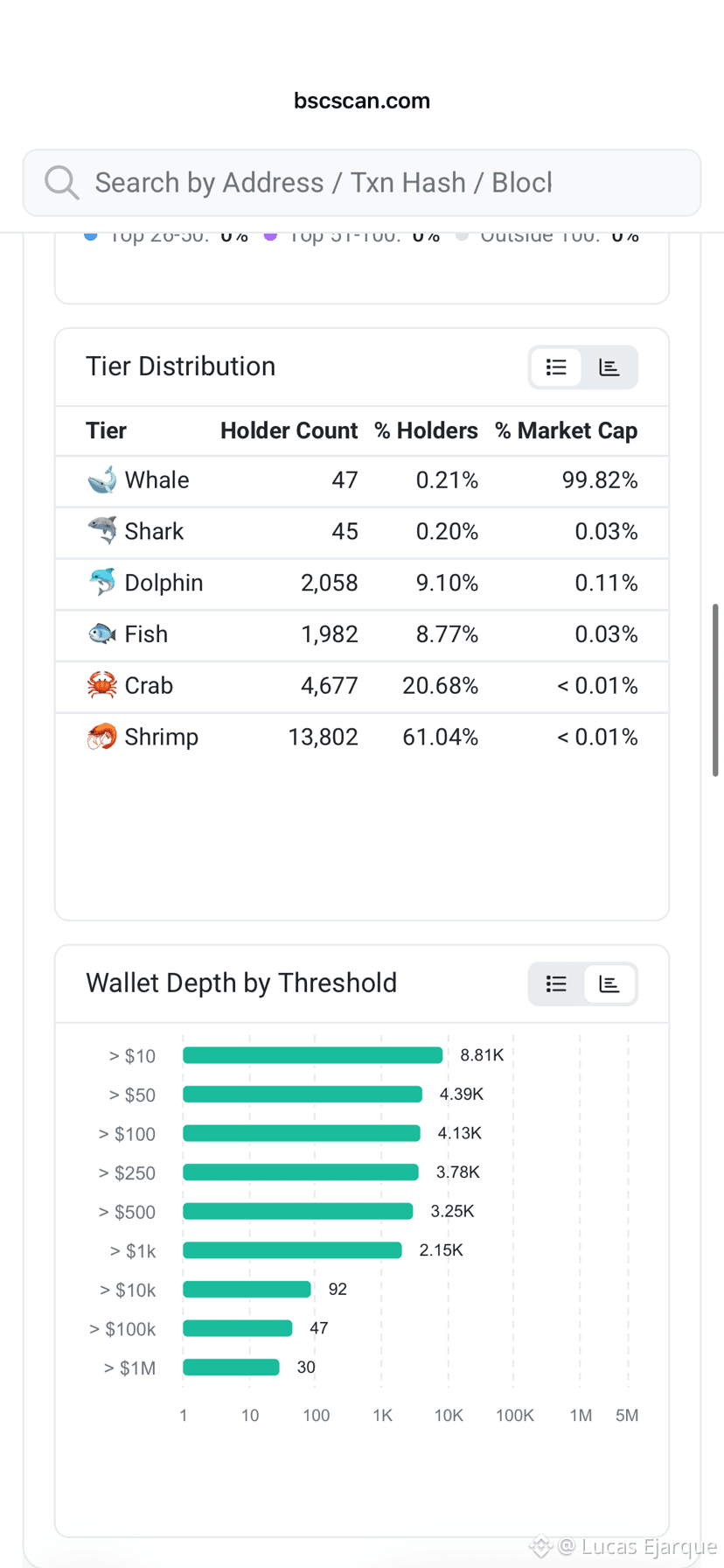Click the Crab tier emoji icon
The image size is (724, 1568).
coord(102,685)
